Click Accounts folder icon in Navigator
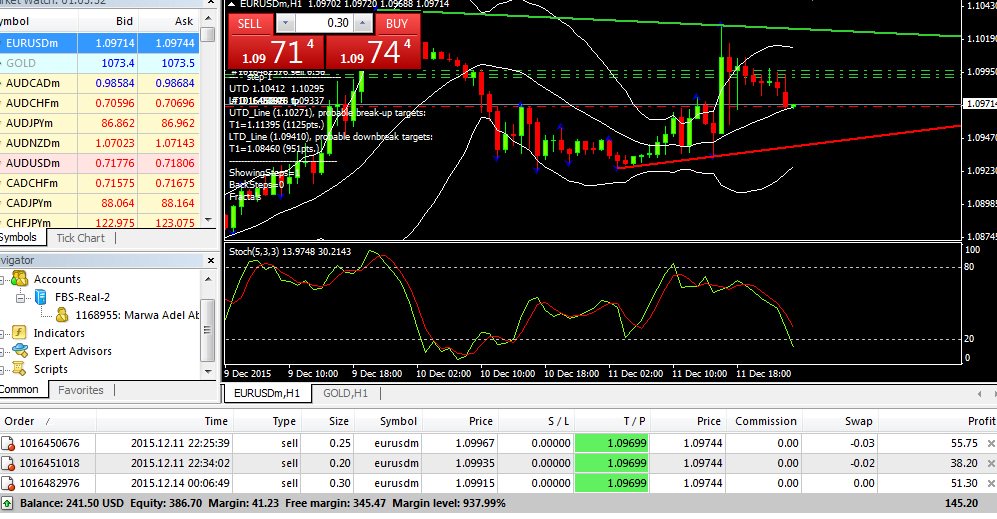 click(20, 279)
